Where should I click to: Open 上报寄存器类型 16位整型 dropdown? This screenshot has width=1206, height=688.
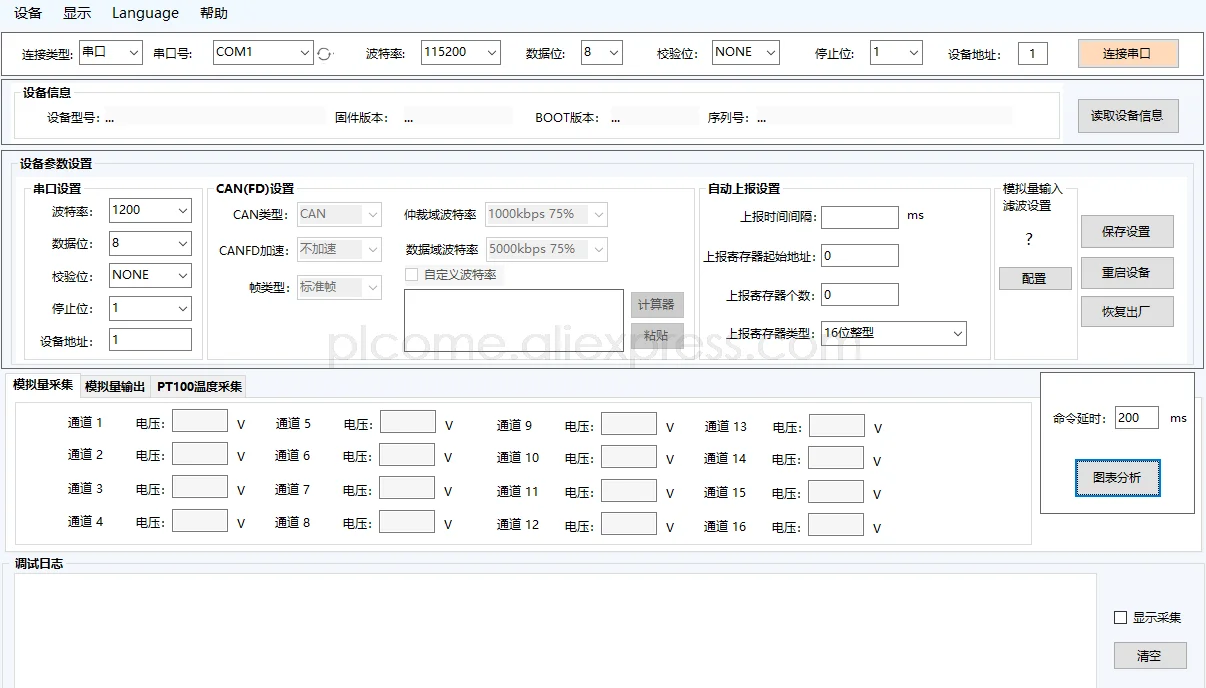tap(894, 333)
